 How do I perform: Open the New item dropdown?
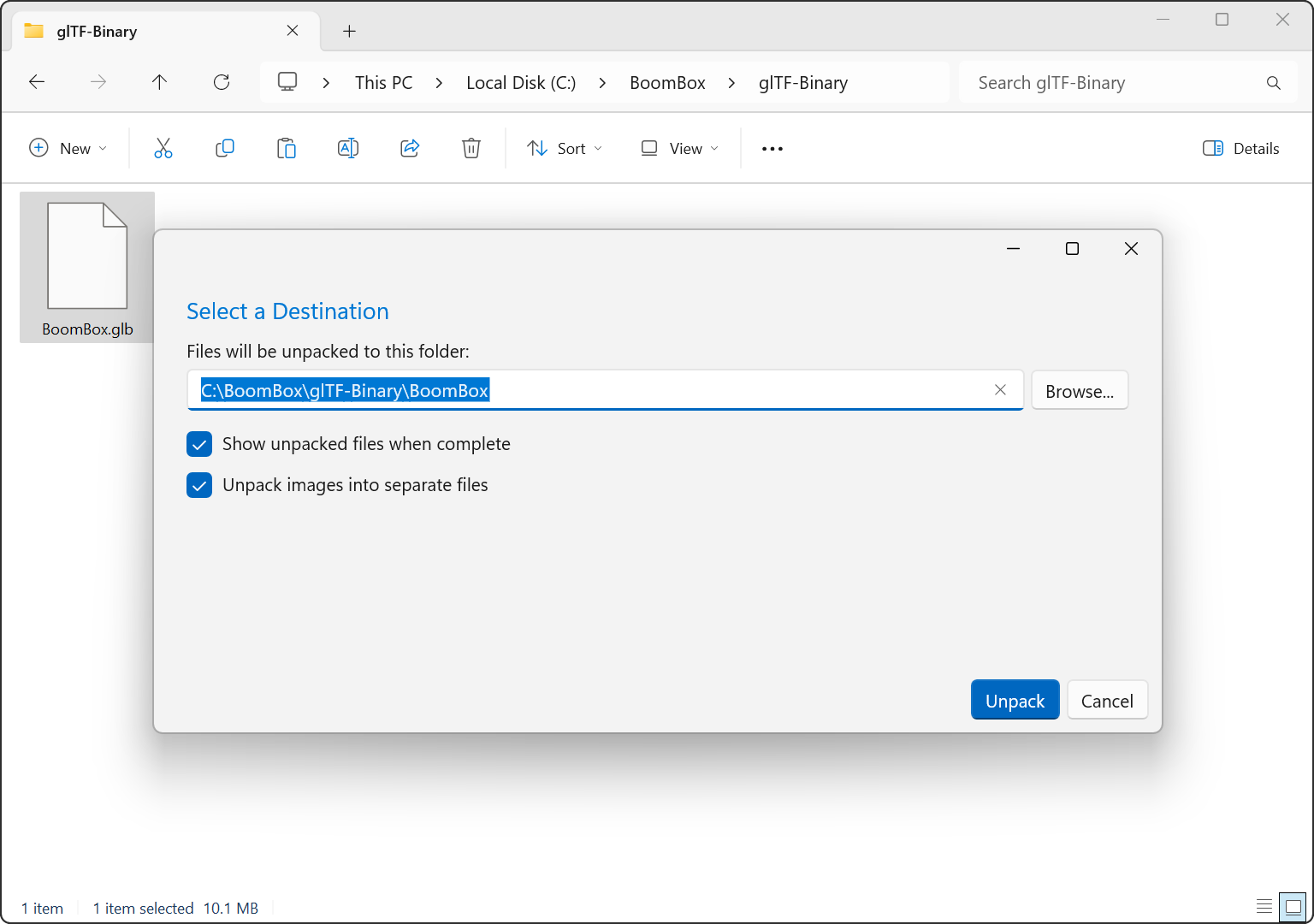tap(68, 149)
